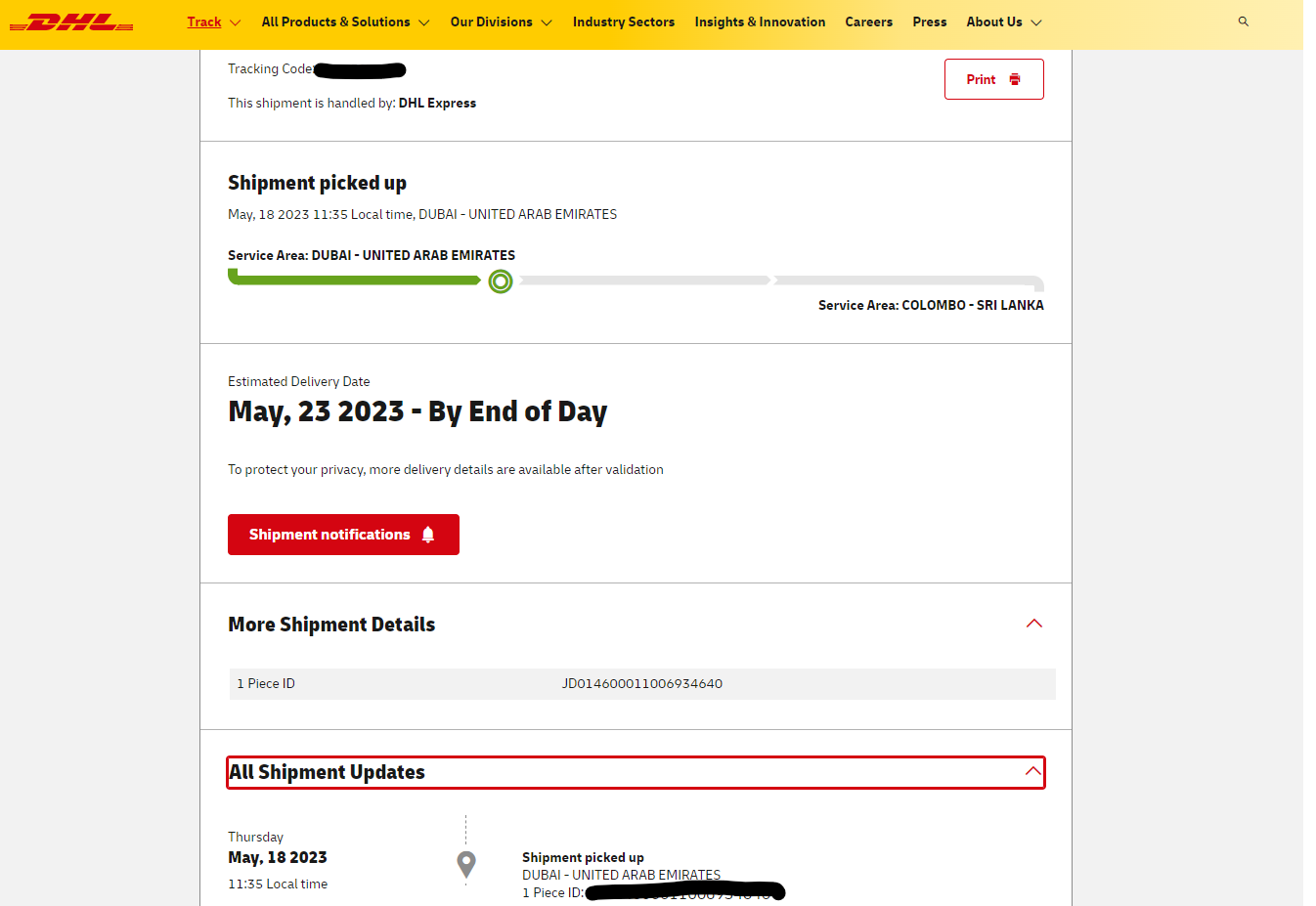Click the DHL Express handler text

click(x=437, y=103)
